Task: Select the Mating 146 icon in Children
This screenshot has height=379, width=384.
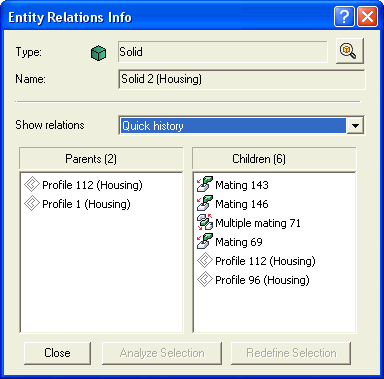Action: tap(205, 203)
